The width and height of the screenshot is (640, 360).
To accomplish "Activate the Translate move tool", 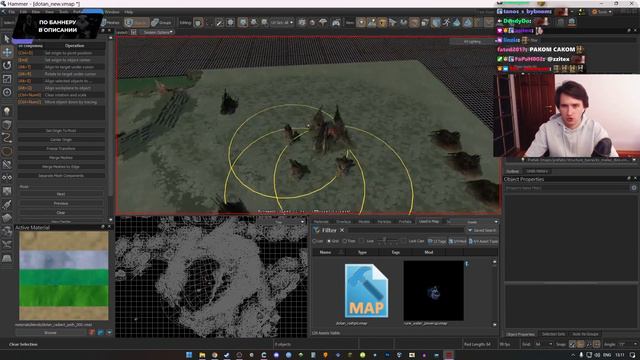I will click(x=7, y=52).
